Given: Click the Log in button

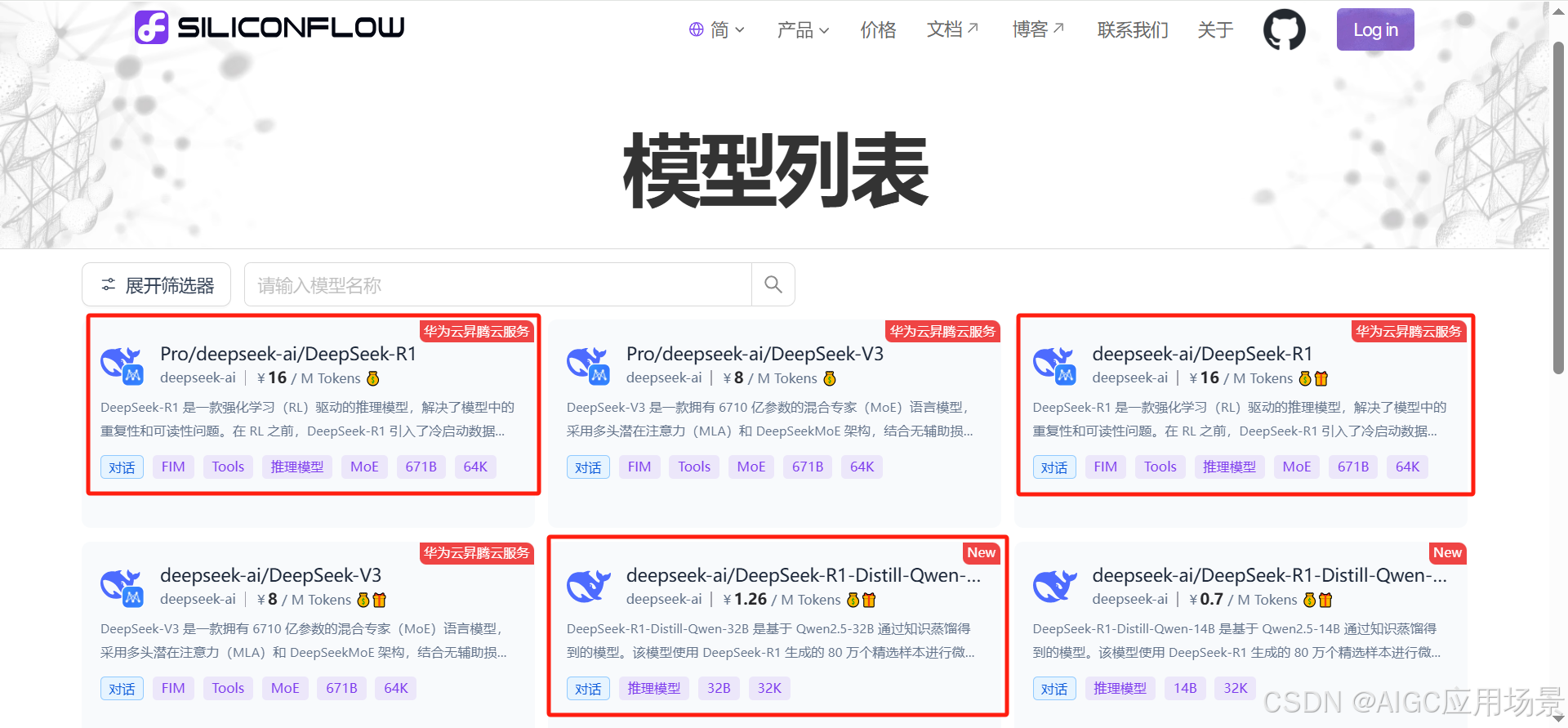Looking at the screenshot, I should tap(1375, 29).
